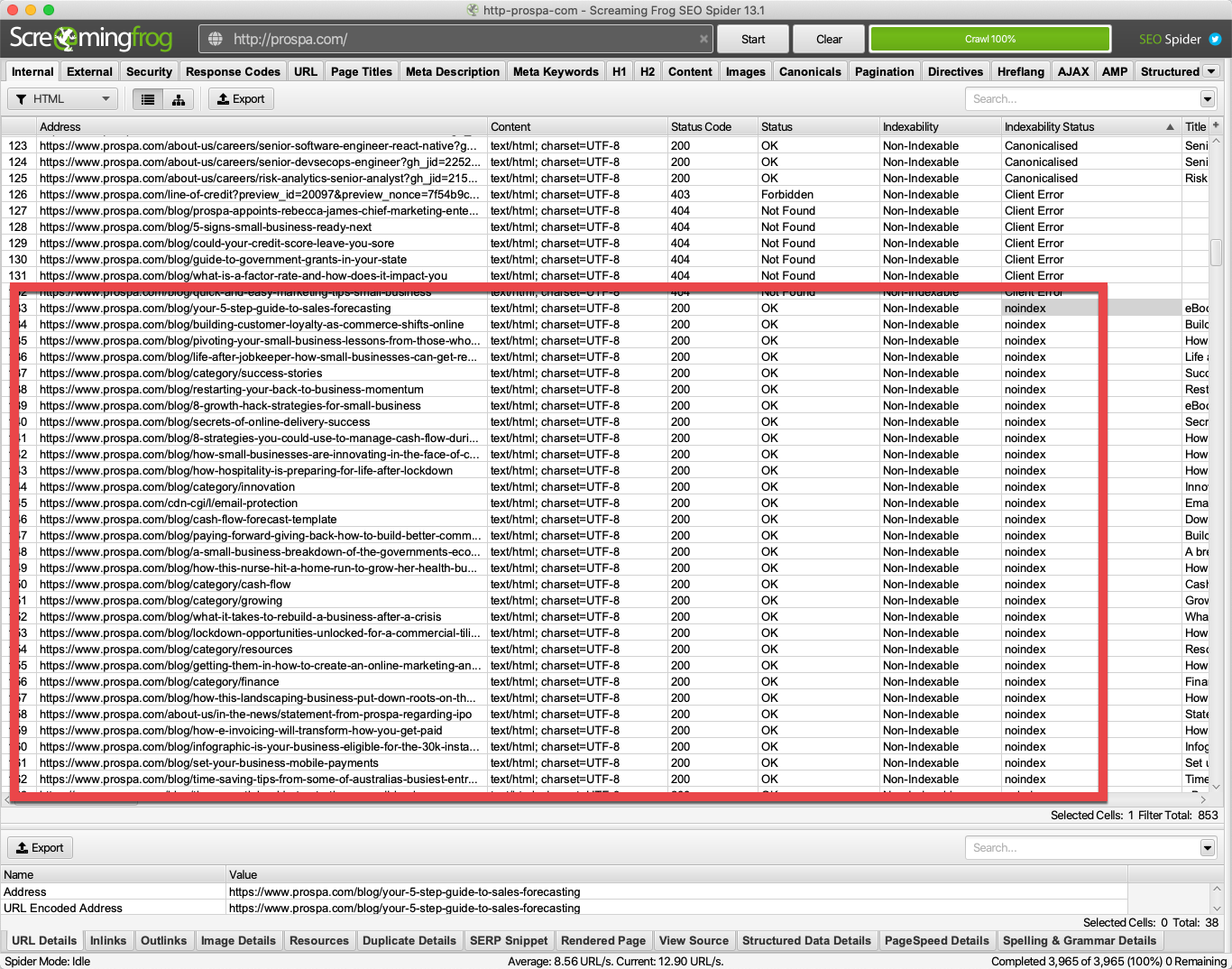Screen dimensions: 1232x969
Task: Open the HTML filter dropdown
Action: pos(63,99)
